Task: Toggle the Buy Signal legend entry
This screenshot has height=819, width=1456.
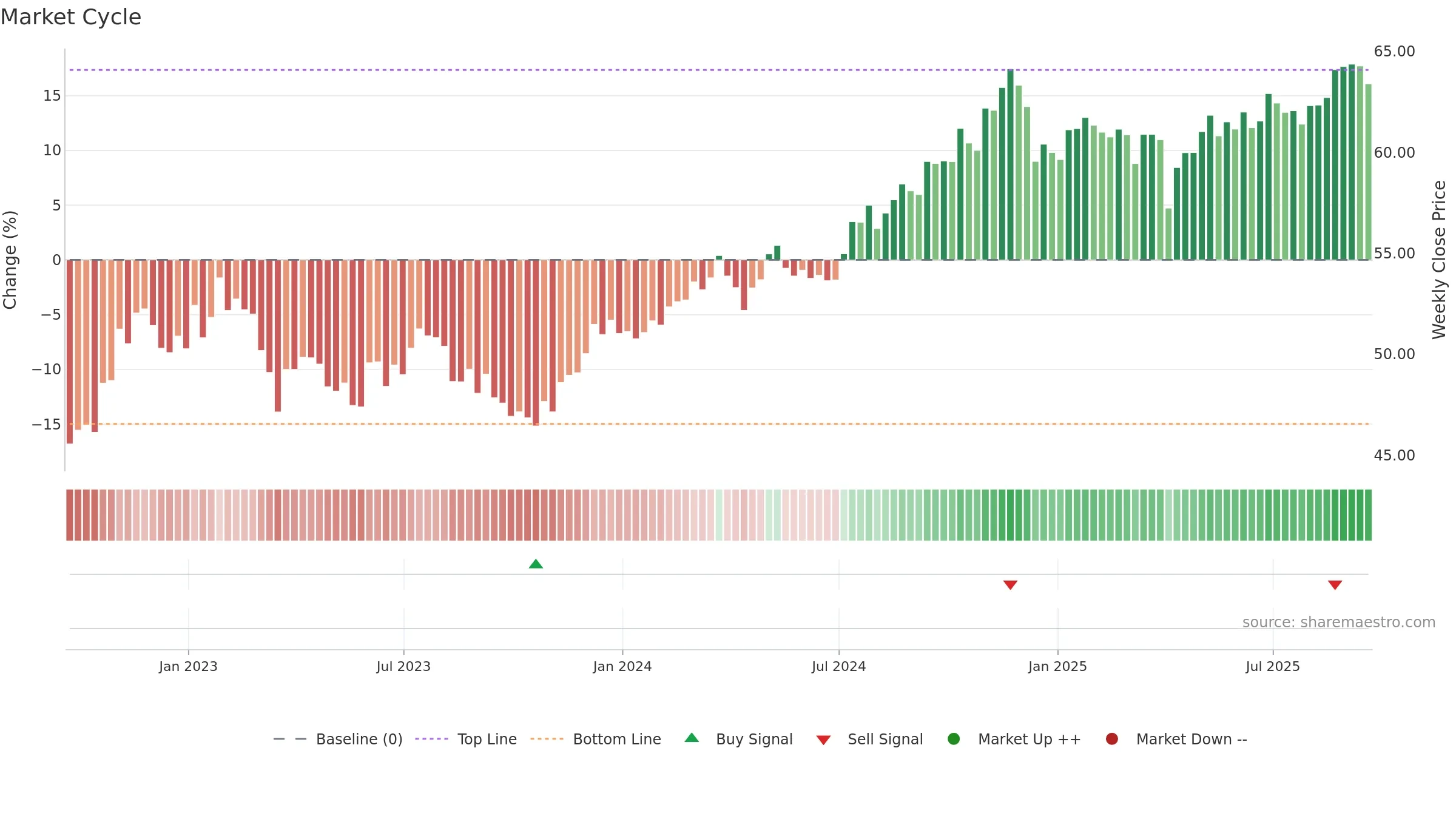Action: tap(738, 739)
